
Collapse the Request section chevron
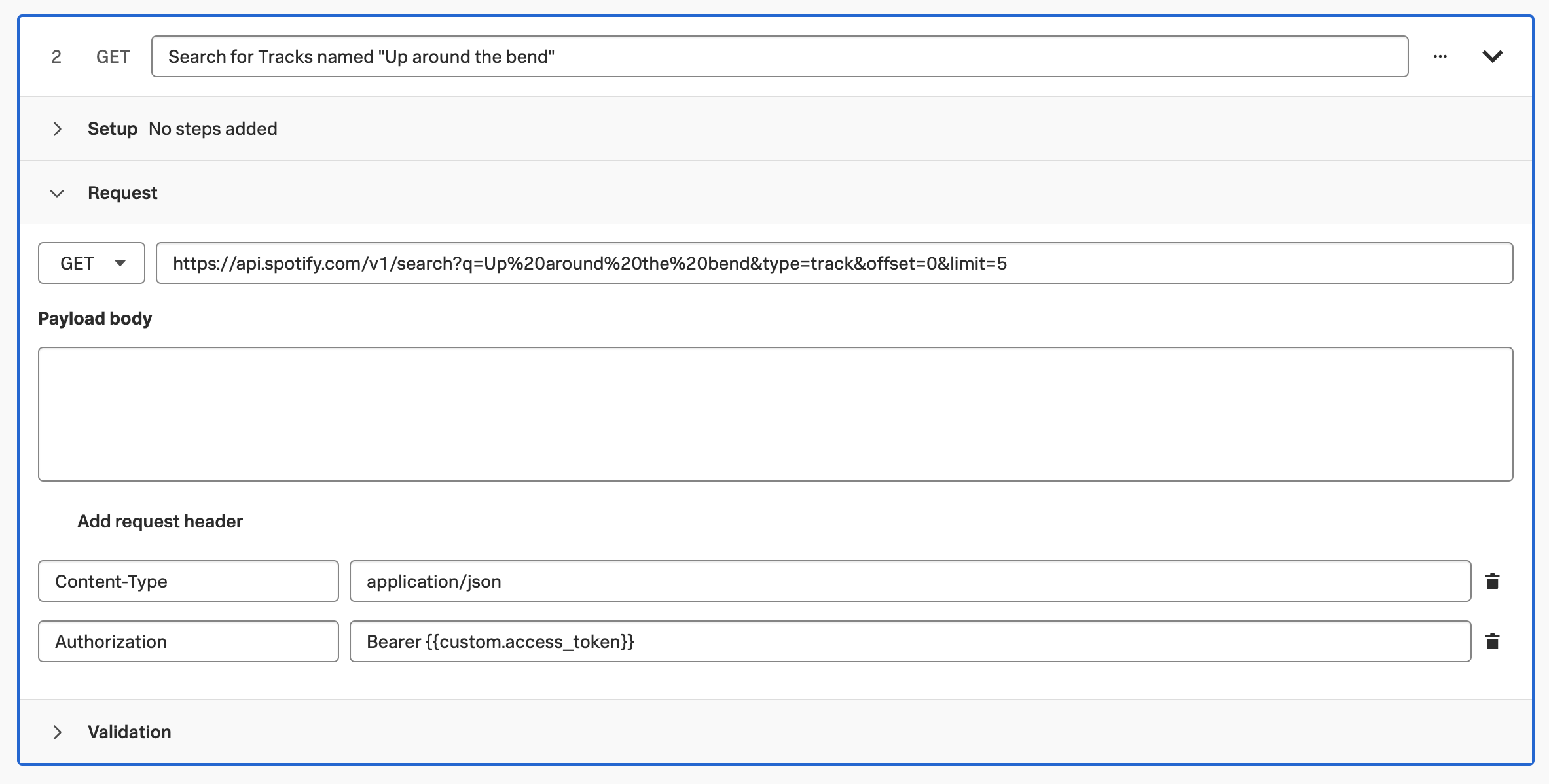58,193
